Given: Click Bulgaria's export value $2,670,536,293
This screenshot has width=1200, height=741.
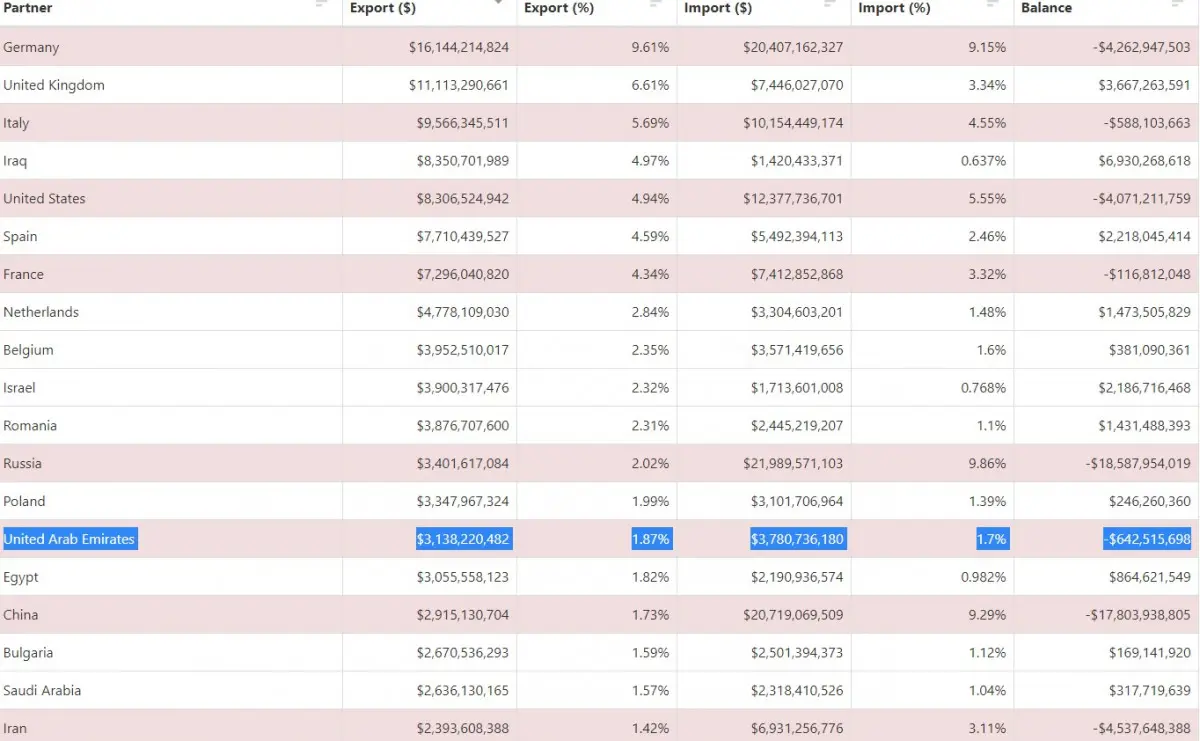Looking at the screenshot, I should [463, 652].
